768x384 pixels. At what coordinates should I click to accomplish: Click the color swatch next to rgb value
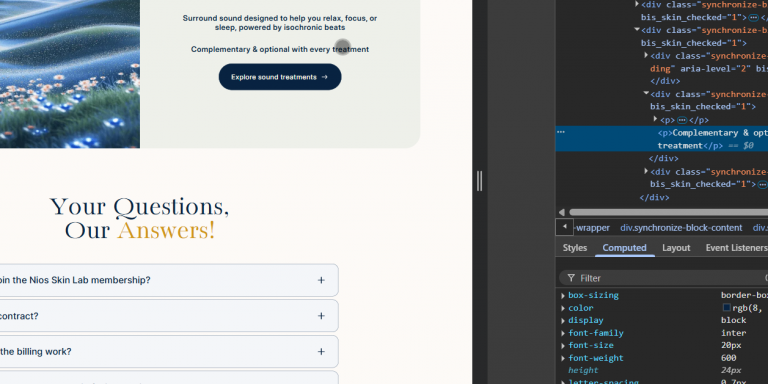click(x=727, y=308)
